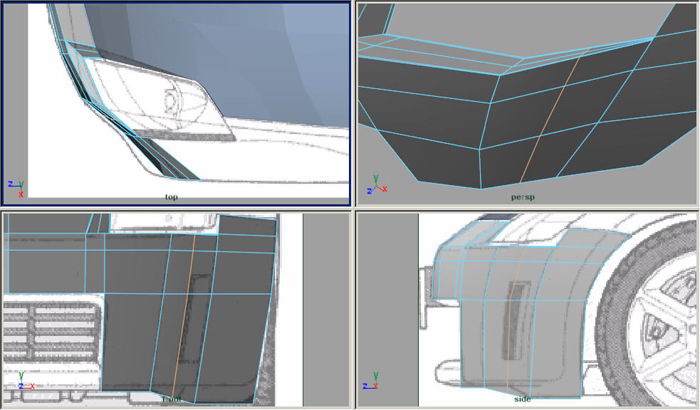This screenshot has width=700, height=410.
Task: Click the 'persp' viewport label
Action: pyautogui.click(x=523, y=197)
